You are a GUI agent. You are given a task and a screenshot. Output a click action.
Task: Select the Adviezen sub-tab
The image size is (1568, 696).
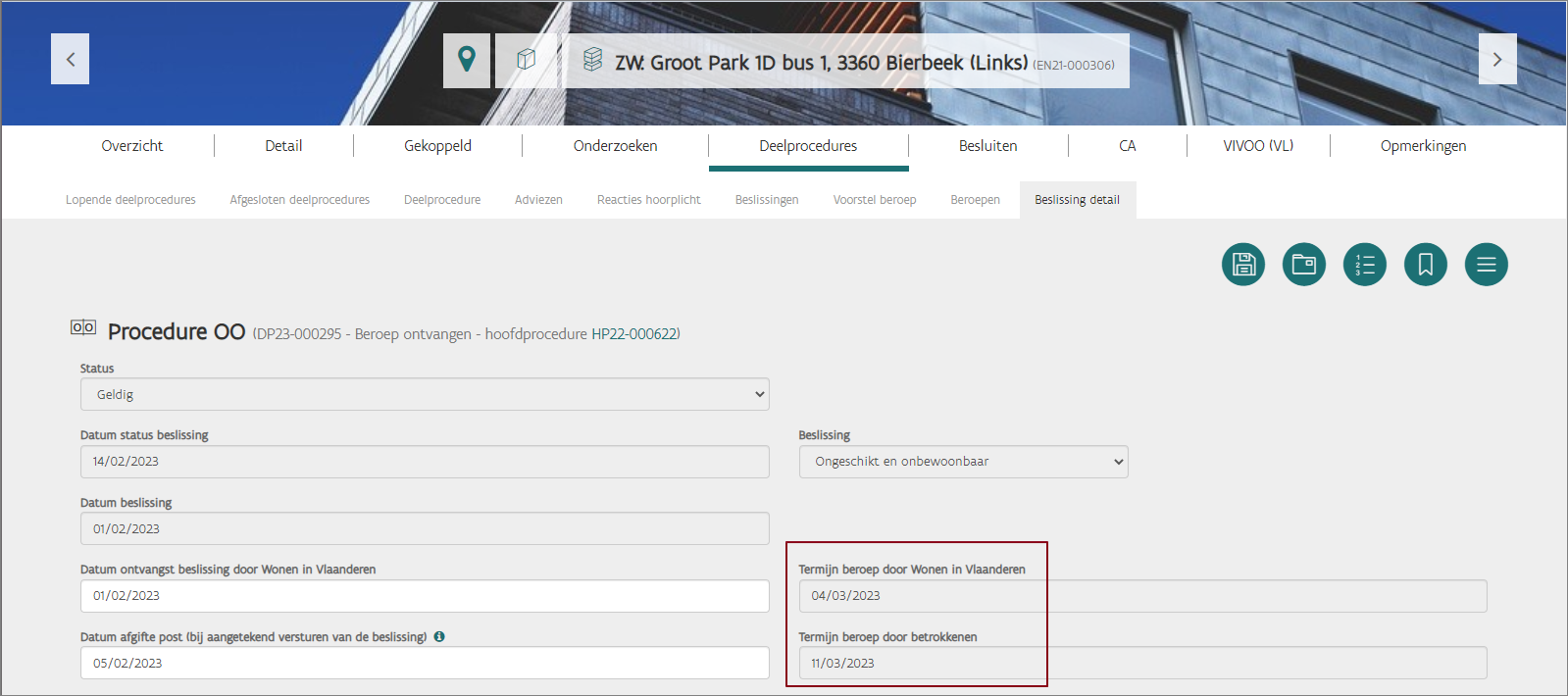pos(538,200)
